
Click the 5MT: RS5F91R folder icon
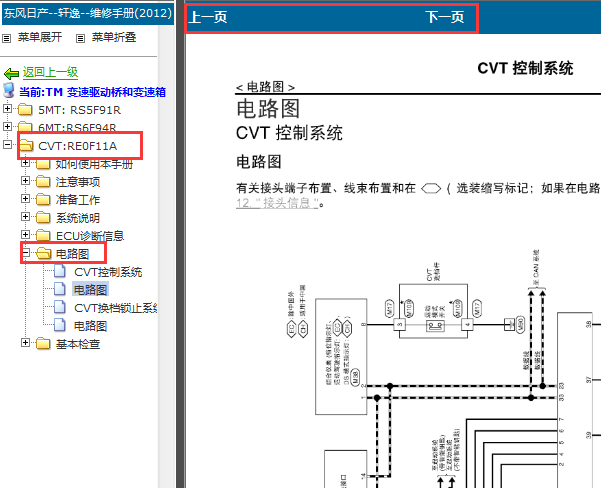tap(25, 110)
